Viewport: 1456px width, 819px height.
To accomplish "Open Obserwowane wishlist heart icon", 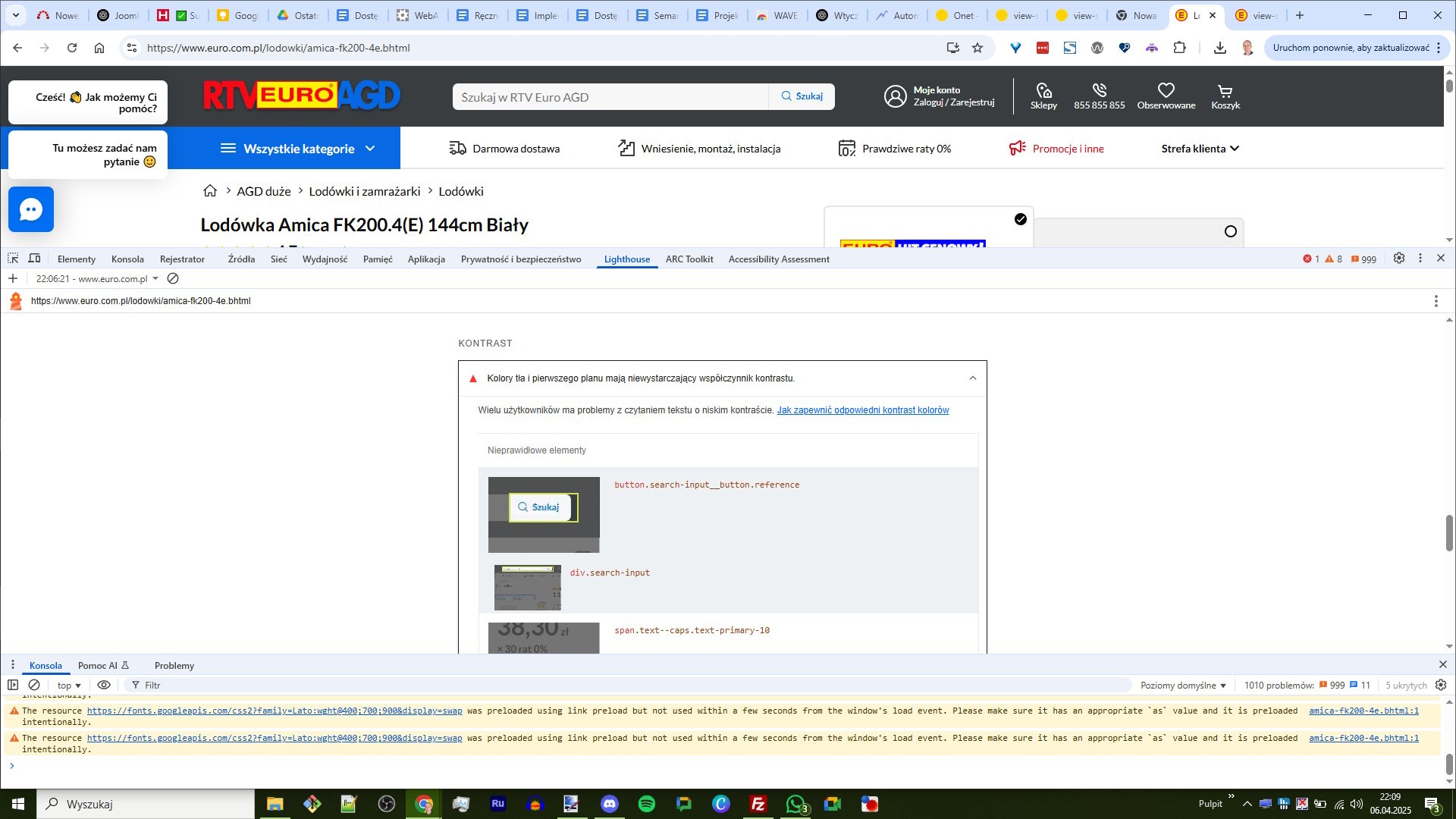I will pyautogui.click(x=1166, y=96).
